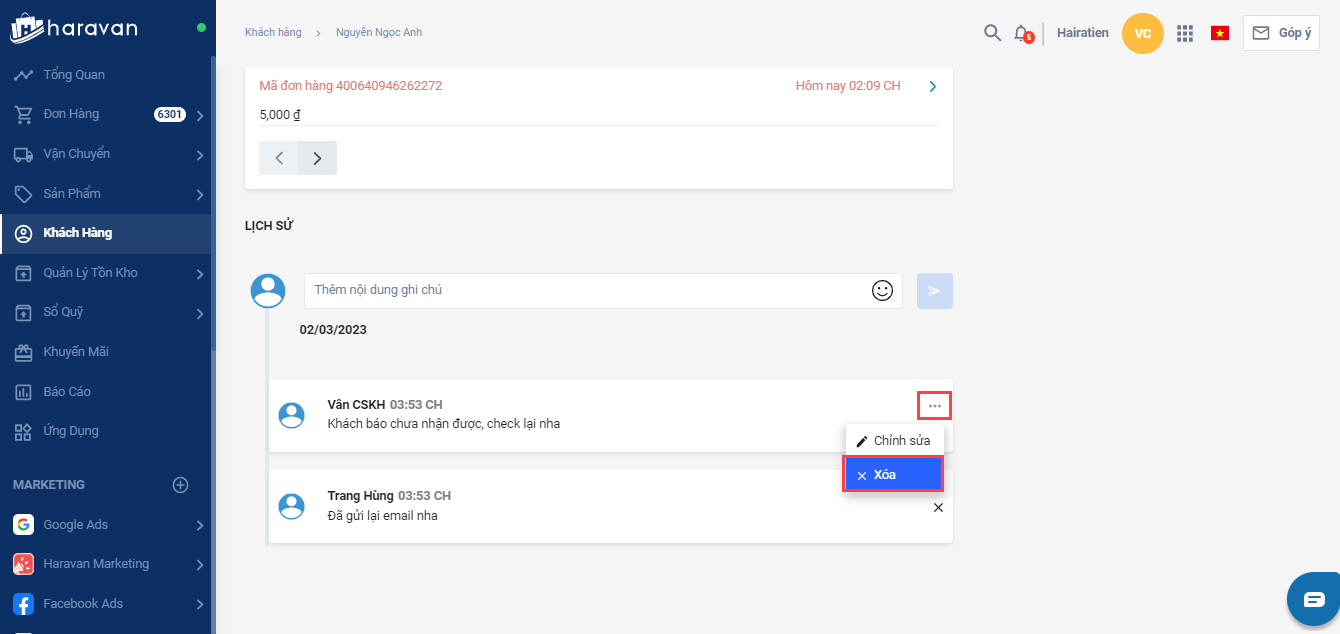The image size is (1340, 634).
Task: Select Xóa from the note menu
Action: coord(893,475)
